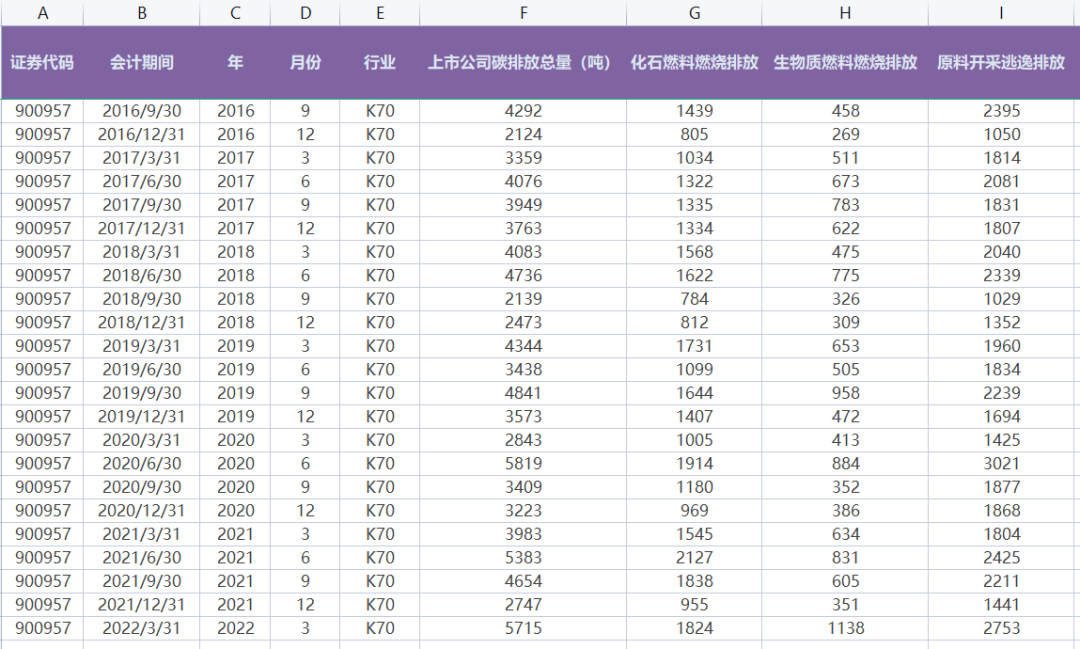Click the 月份 header cell
Viewport: 1080px width, 649px height.
pyautogui.click(x=305, y=63)
